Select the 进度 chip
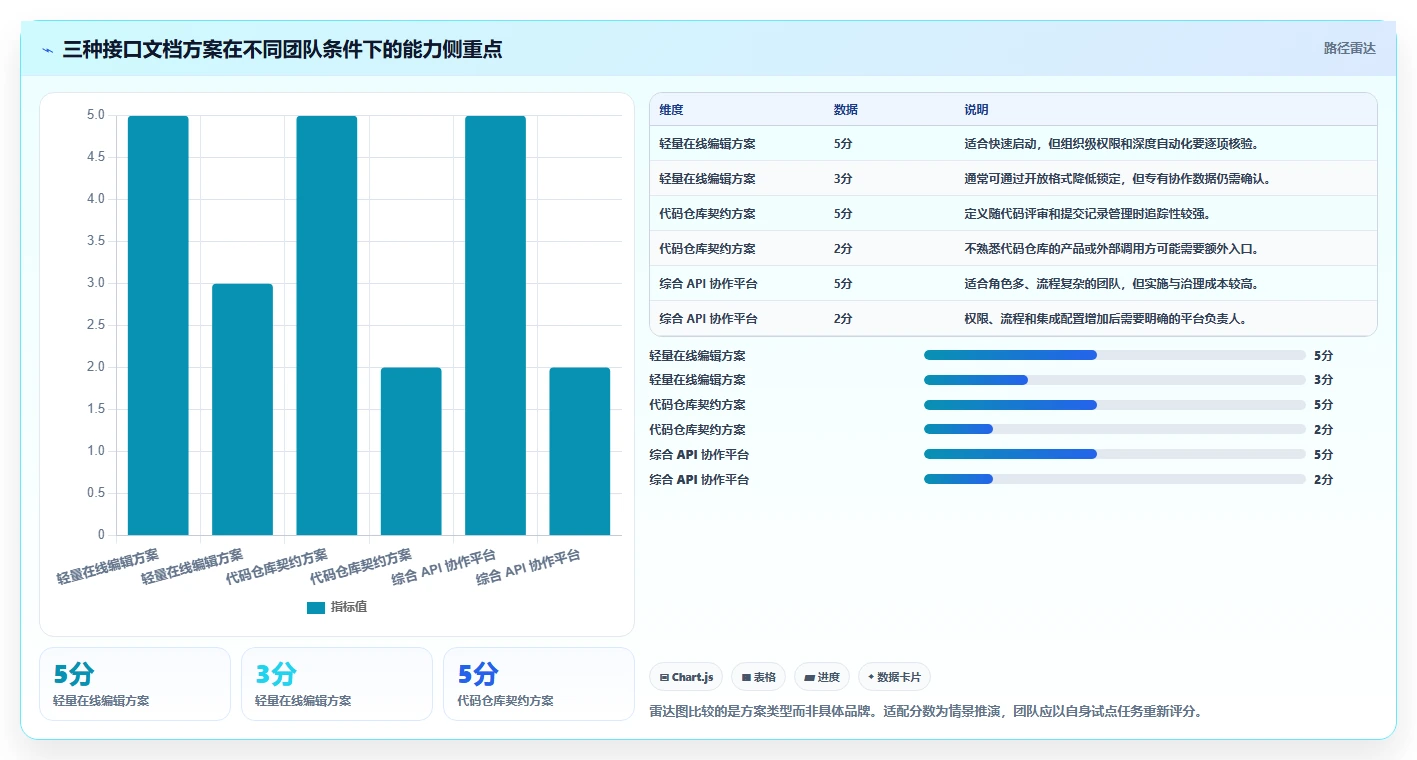1417x760 pixels. click(x=822, y=677)
